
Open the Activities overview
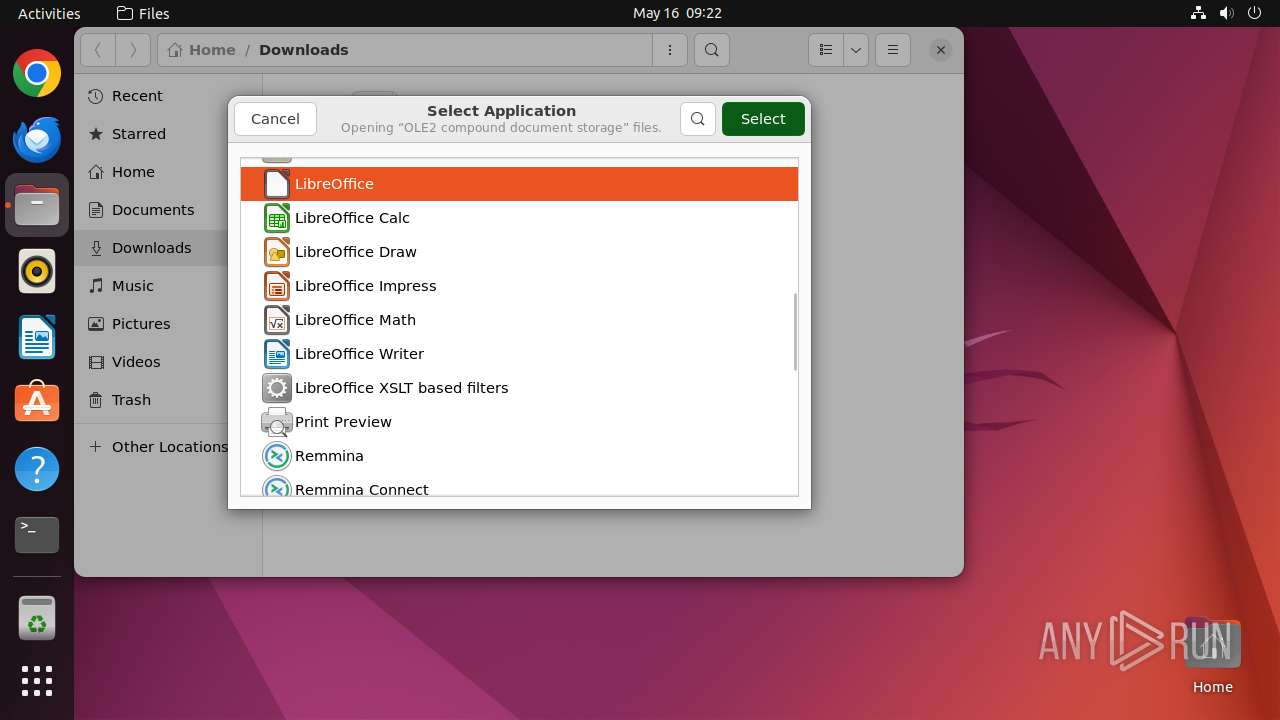click(49, 13)
